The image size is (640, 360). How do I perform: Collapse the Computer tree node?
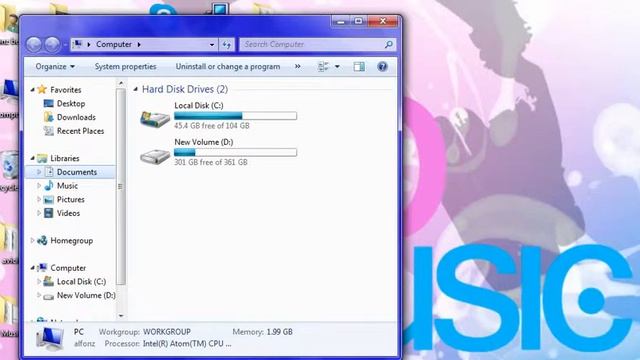pyautogui.click(x=33, y=268)
